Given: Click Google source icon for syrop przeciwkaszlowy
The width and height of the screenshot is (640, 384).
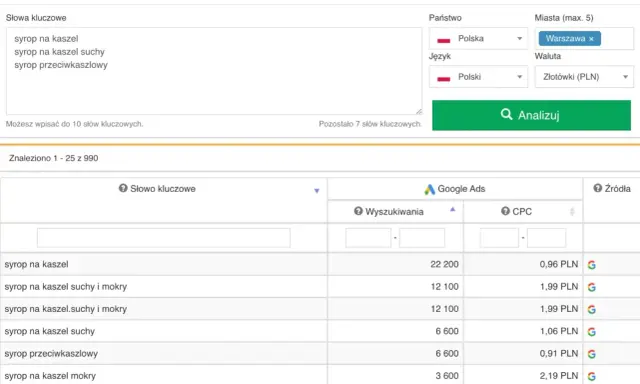Looking at the screenshot, I should pyautogui.click(x=591, y=354).
